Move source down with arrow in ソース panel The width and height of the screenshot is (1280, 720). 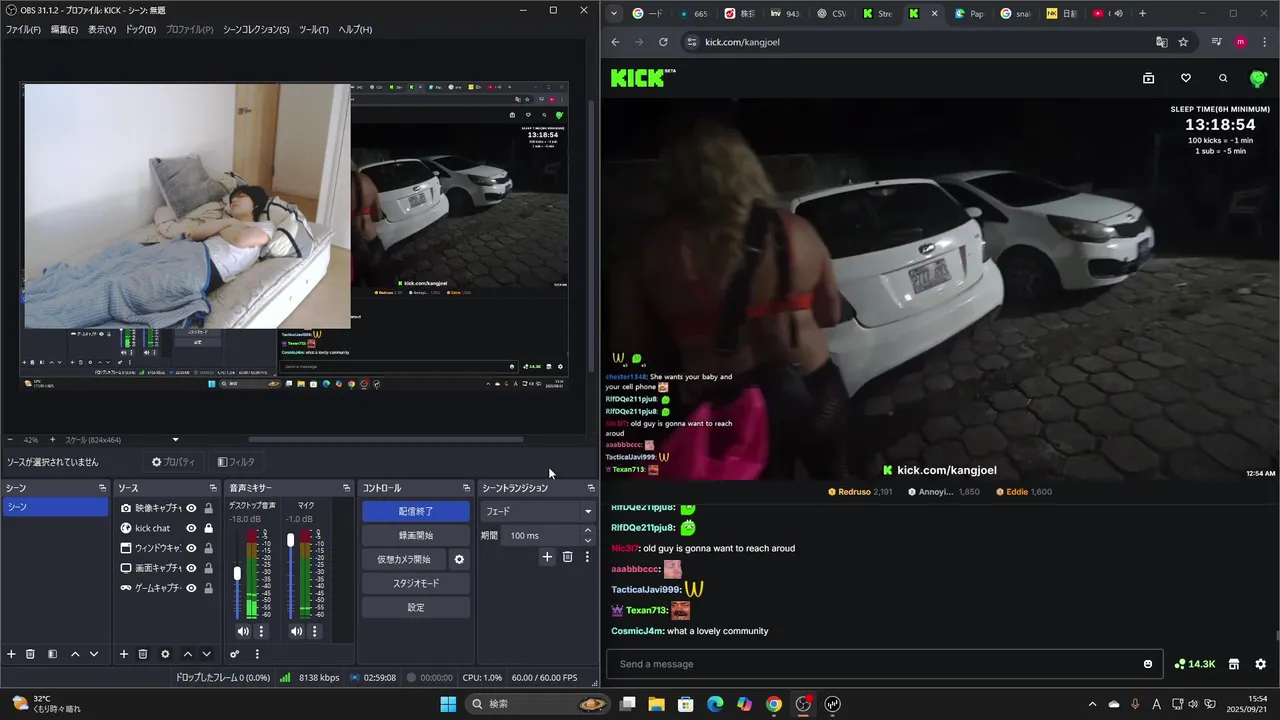click(206, 654)
